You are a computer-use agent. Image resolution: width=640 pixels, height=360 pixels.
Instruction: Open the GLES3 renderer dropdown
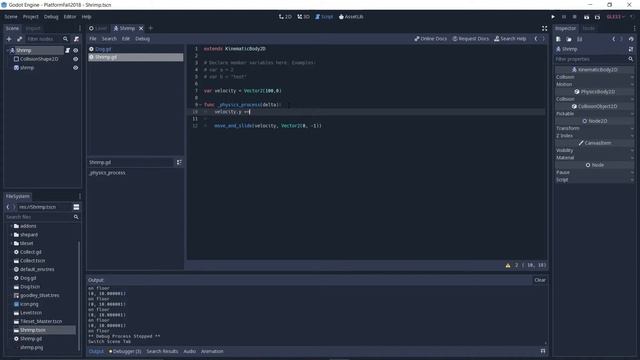616,17
